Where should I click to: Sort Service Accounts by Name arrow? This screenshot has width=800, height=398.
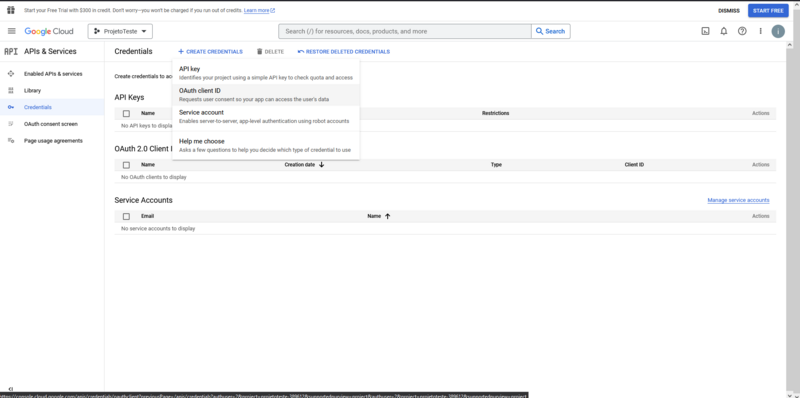pyautogui.click(x=387, y=216)
